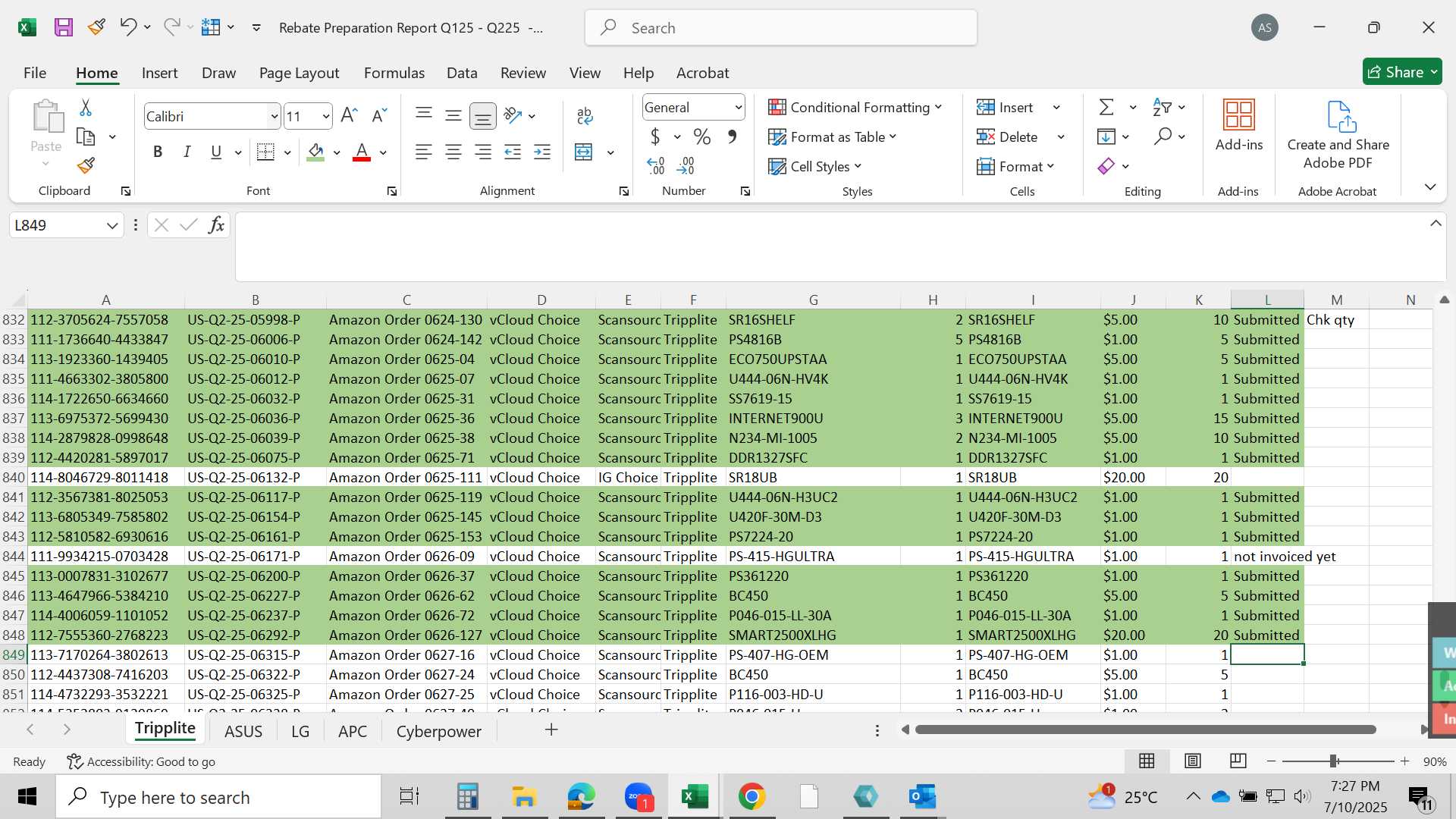Click the AutoSum sigma icon

1106,108
